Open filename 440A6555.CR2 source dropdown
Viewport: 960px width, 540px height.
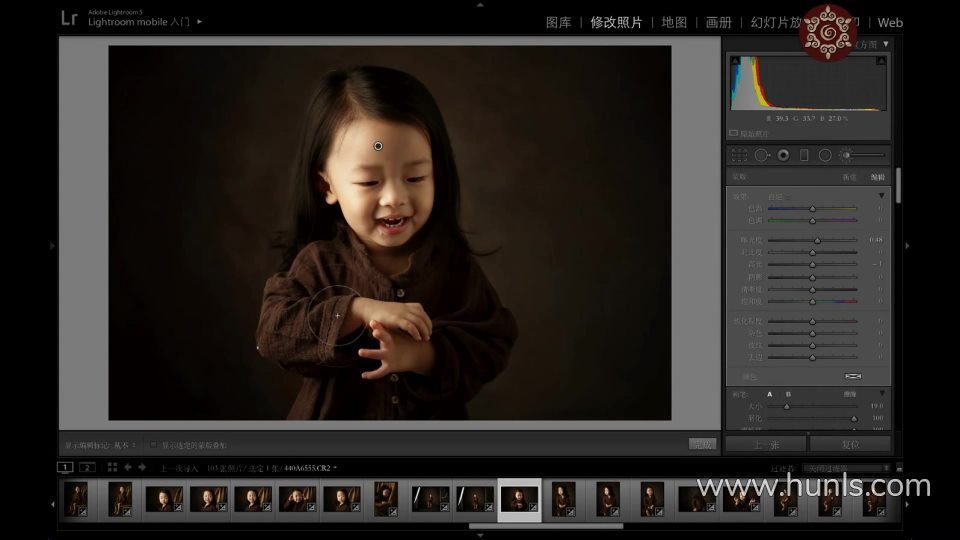click(x=310, y=468)
